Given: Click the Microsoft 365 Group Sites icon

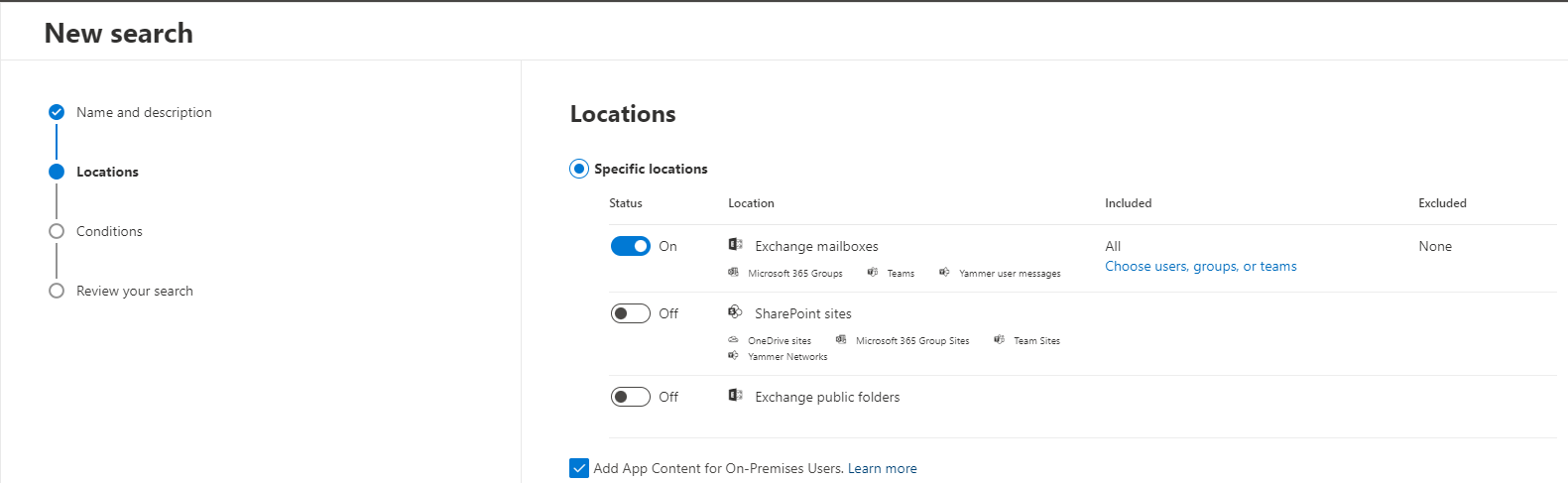Looking at the screenshot, I should 841,339.
